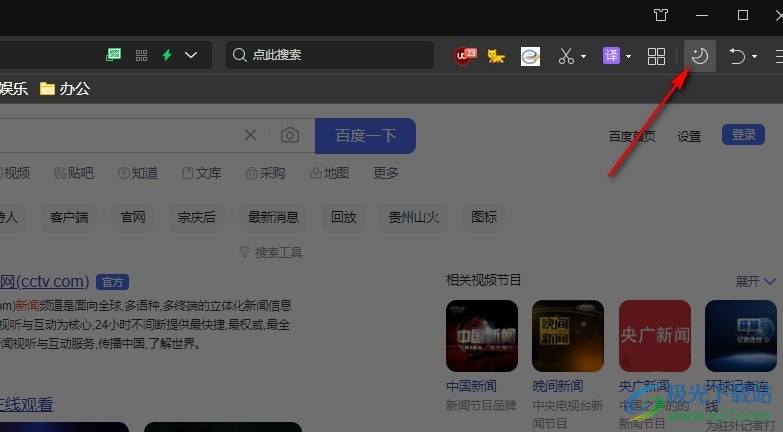Switch to the 贴吧 tab

pos(73,173)
